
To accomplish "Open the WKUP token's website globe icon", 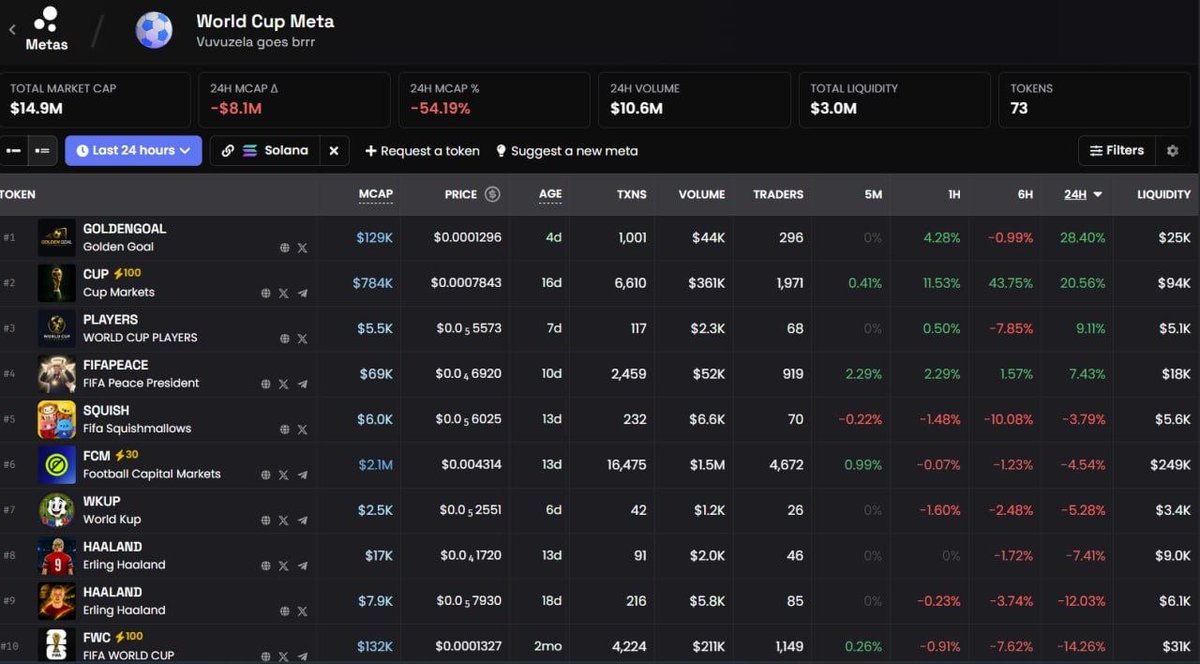I will click(265, 521).
